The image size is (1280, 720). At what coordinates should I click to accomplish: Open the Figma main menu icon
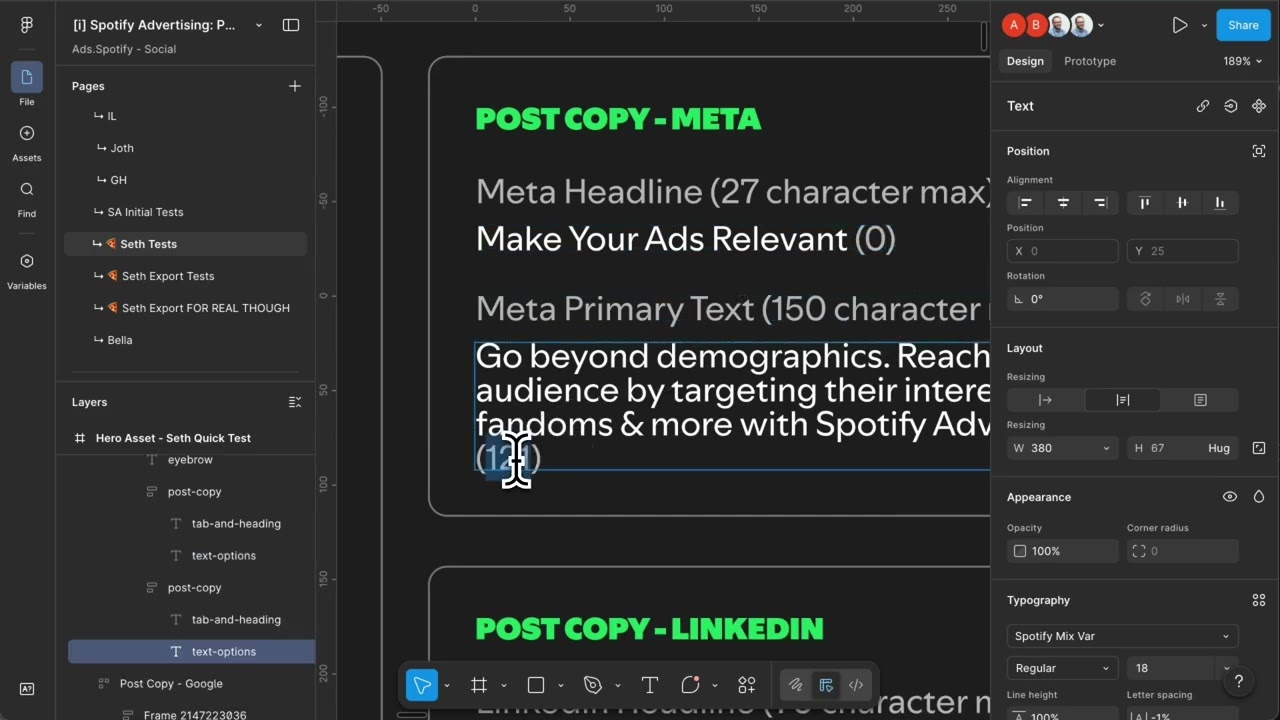pyautogui.click(x=27, y=25)
